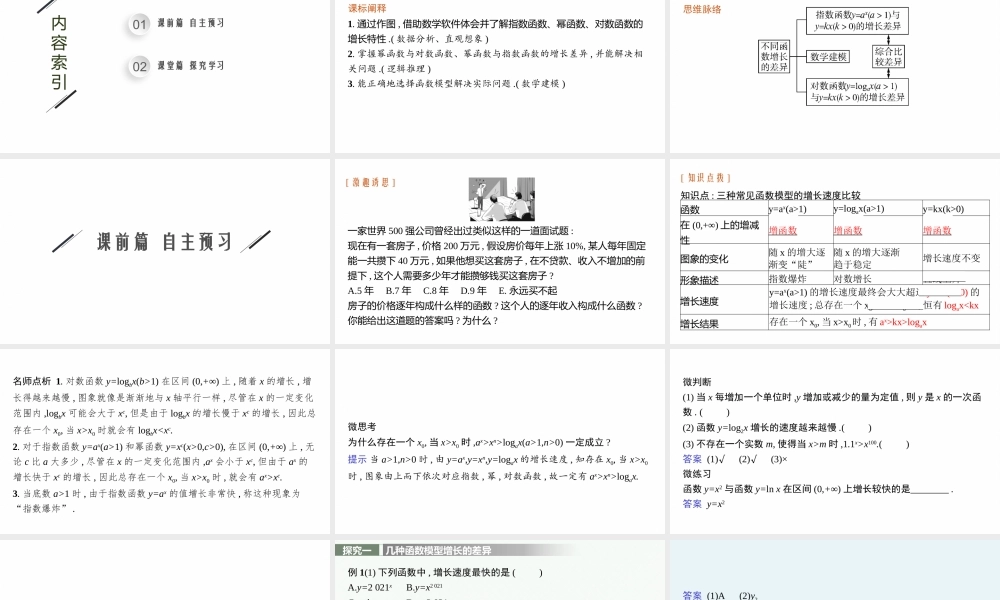Image resolution: width=1000 pixels, height=600 pixels.
Task: Click the 答案 link under 微判断
Action: pyautogui.click(x=690, y=458)
